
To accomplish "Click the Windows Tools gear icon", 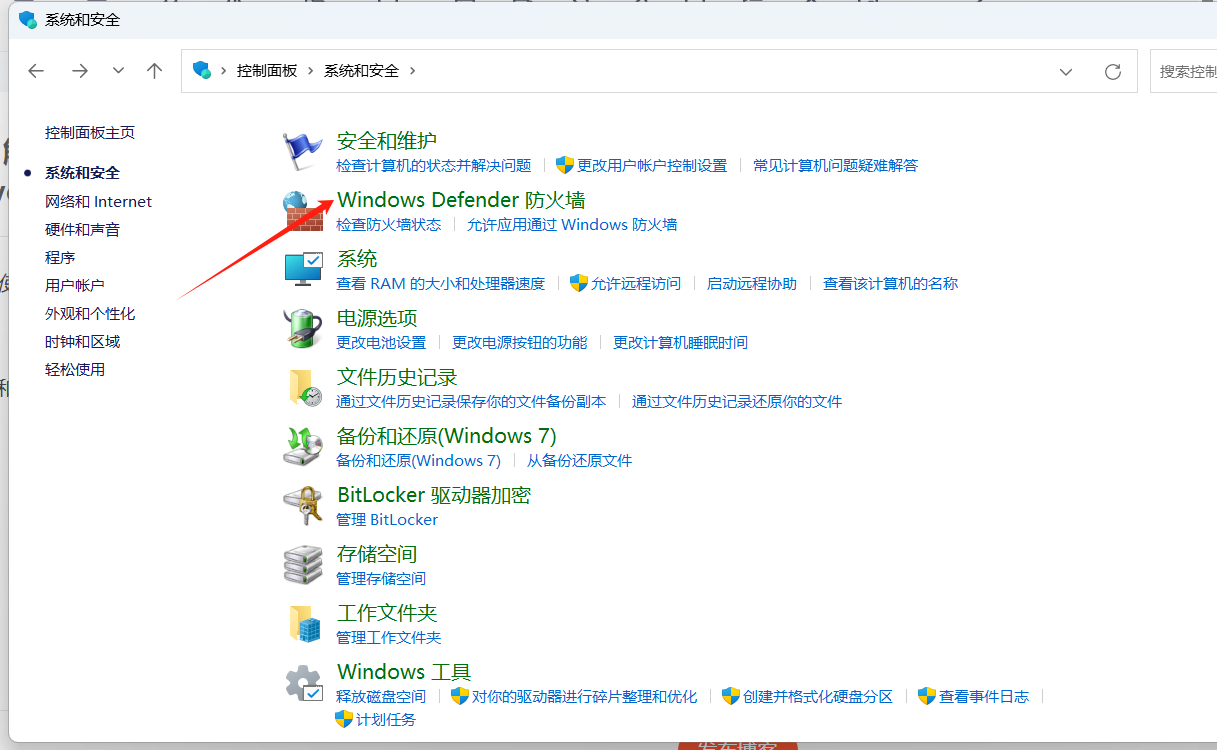I will 303,683.
